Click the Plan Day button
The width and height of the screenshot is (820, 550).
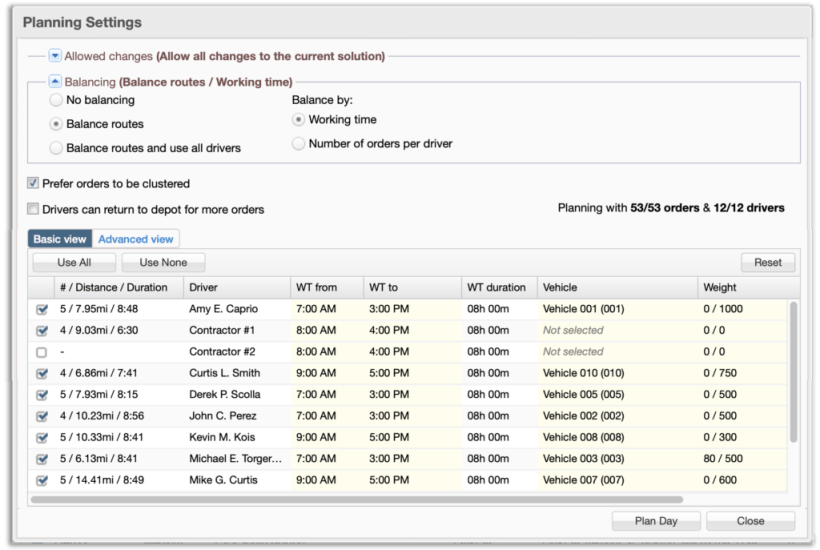click(x=655, y=521)
